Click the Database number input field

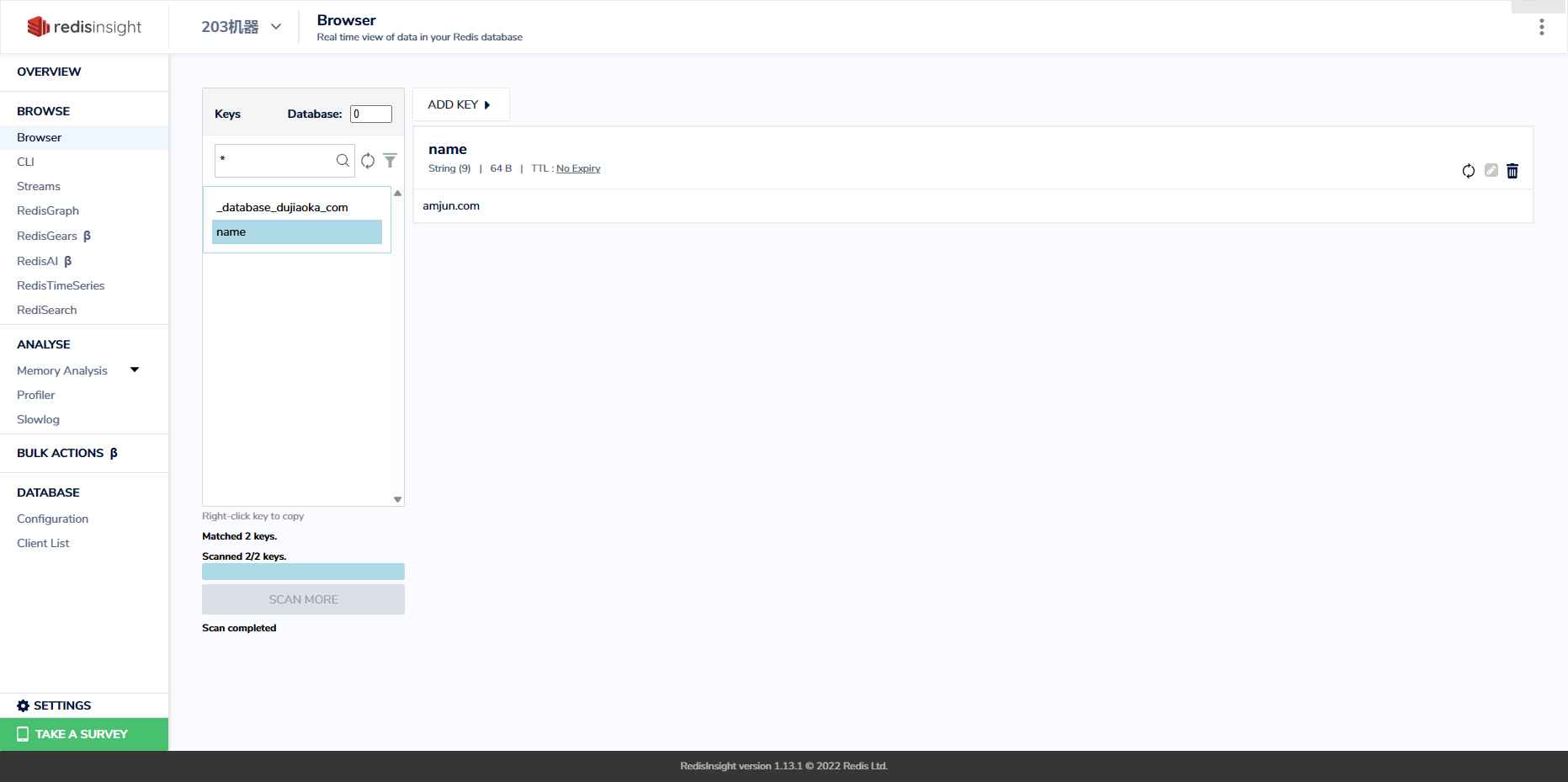coord(370,113)
